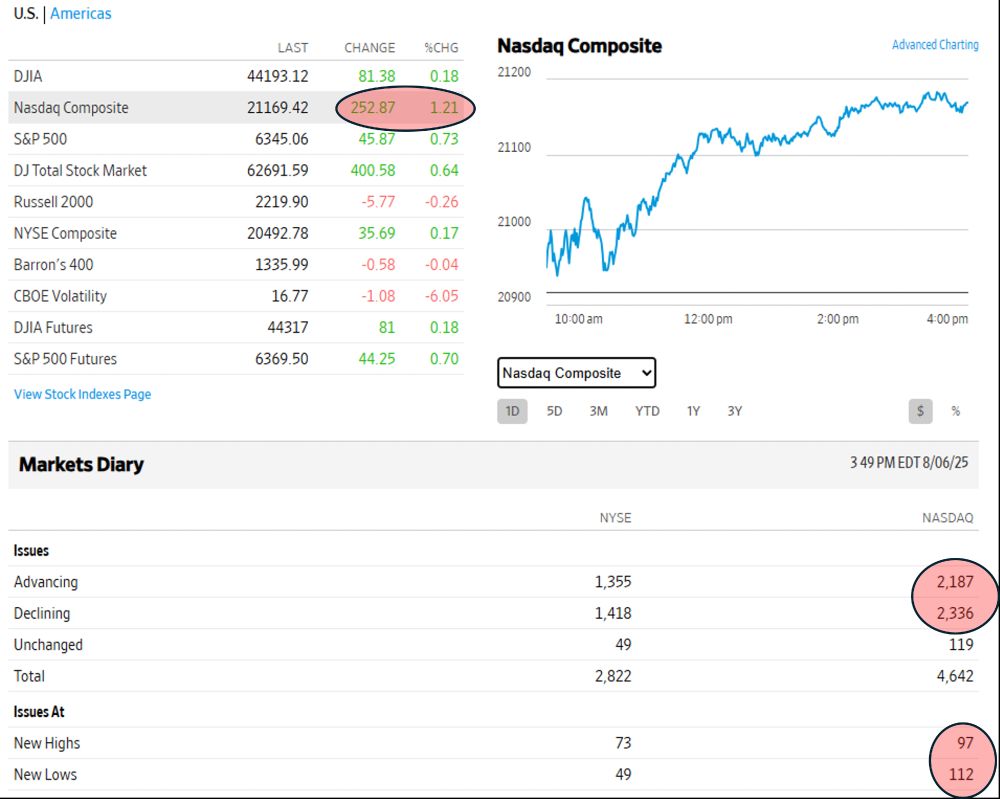Click the Markets Diary section heading
Viewport: 1000px width, 799px height.
(x=81, y=464)
